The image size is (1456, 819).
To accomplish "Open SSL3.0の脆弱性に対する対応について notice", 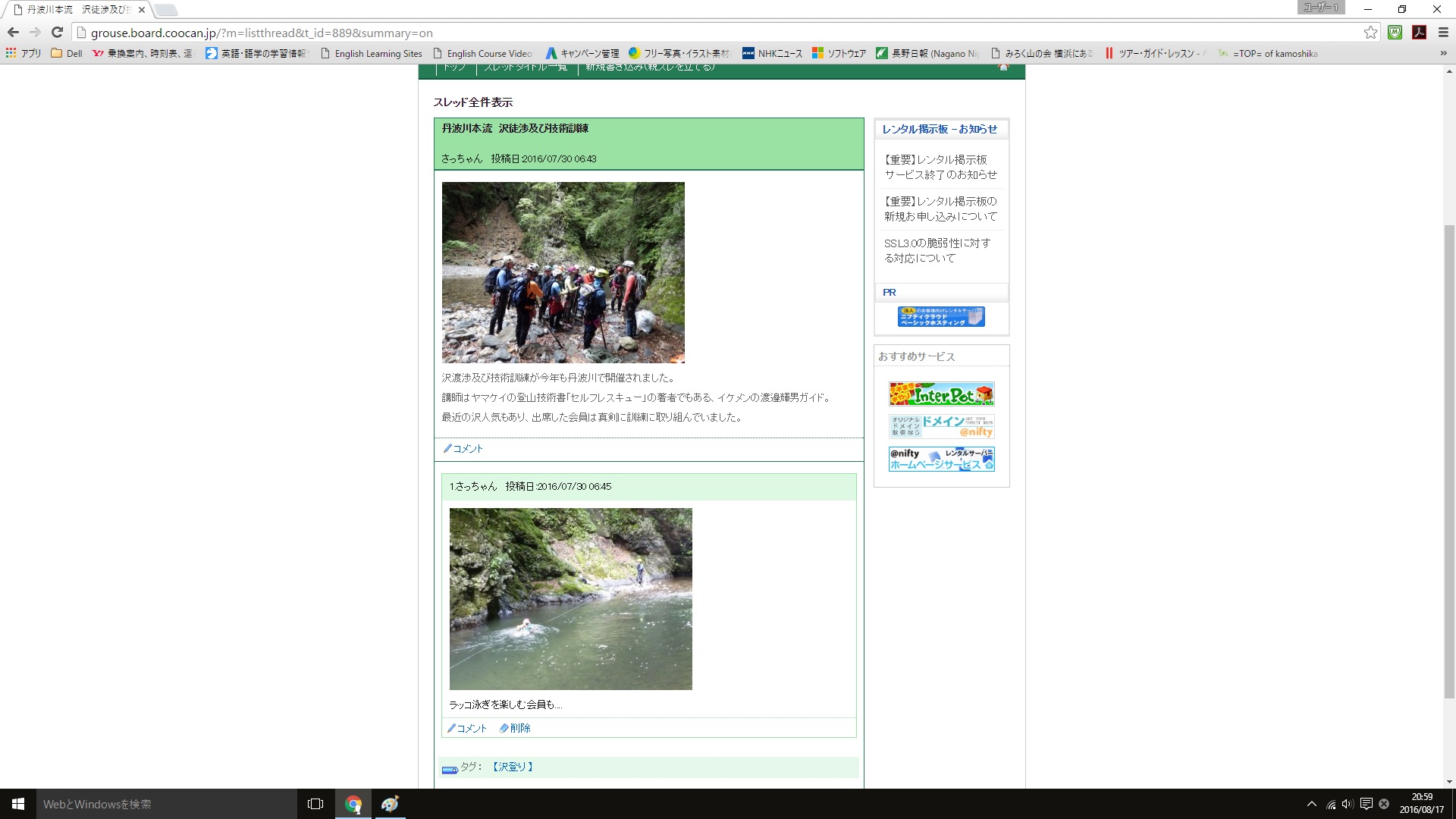I will coord(937,250).
